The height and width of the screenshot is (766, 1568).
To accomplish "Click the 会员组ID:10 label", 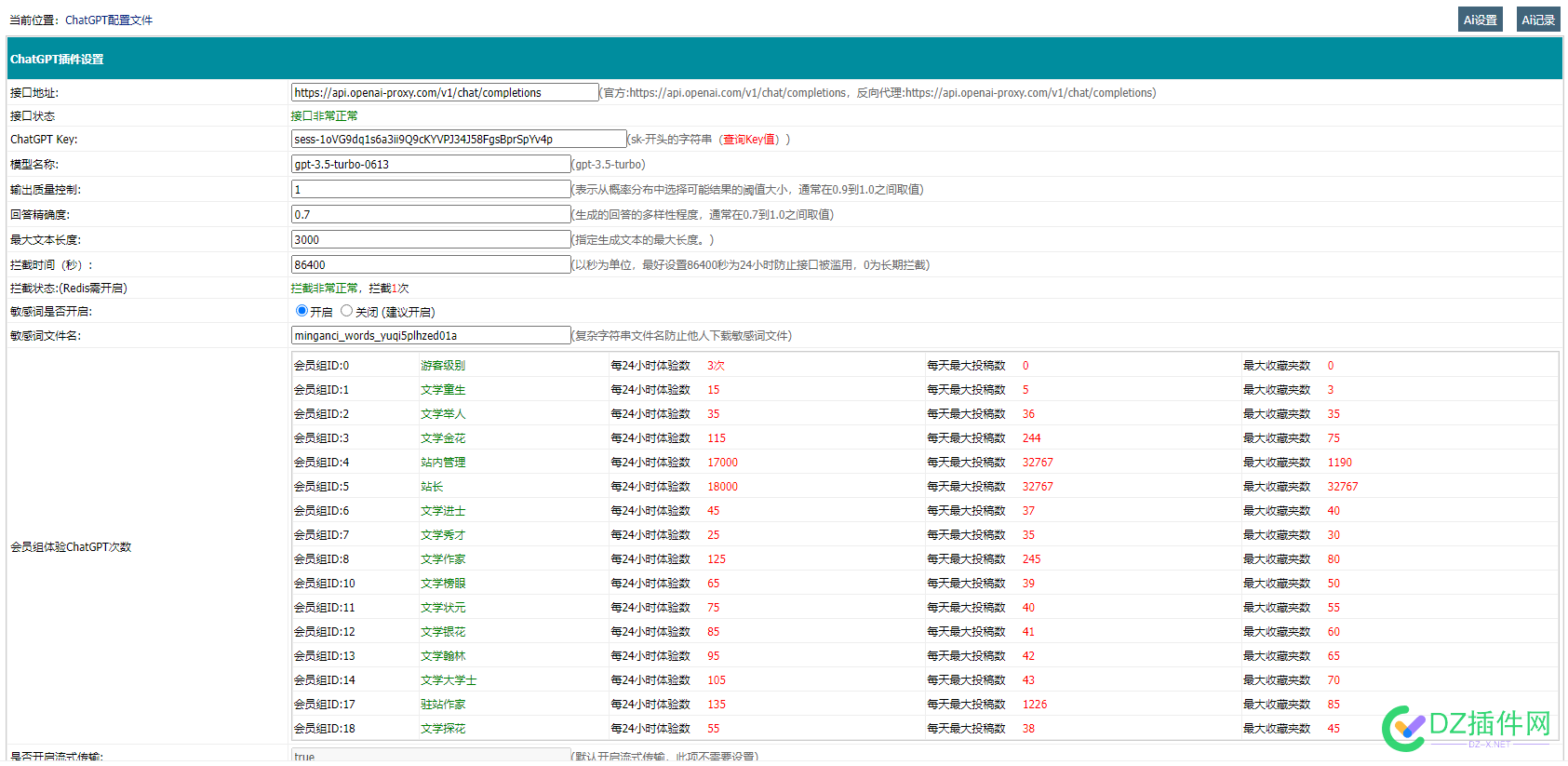I will 325,584.
